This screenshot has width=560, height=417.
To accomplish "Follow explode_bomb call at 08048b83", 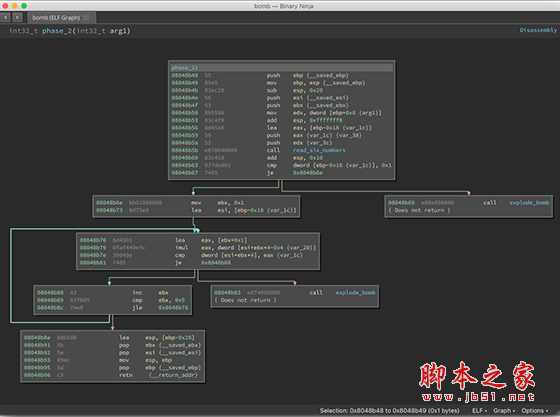I will click(355, 292).
